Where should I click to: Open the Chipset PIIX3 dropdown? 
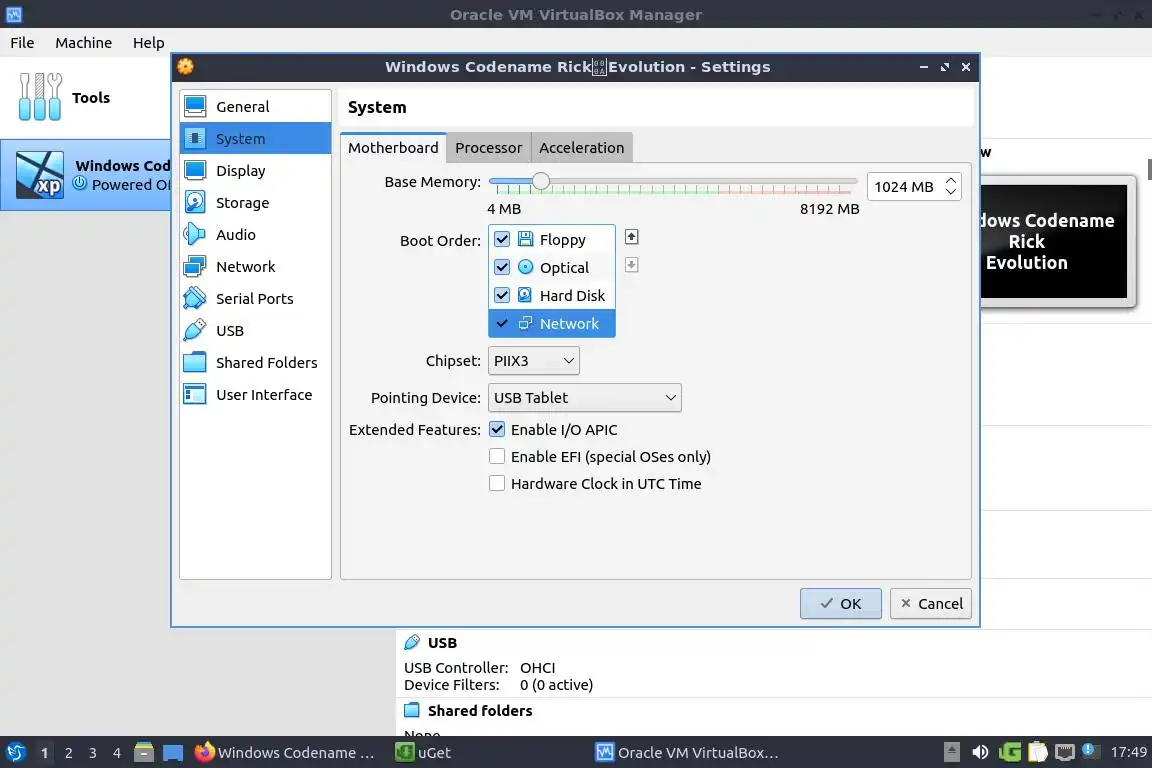(x=533, y=361)
